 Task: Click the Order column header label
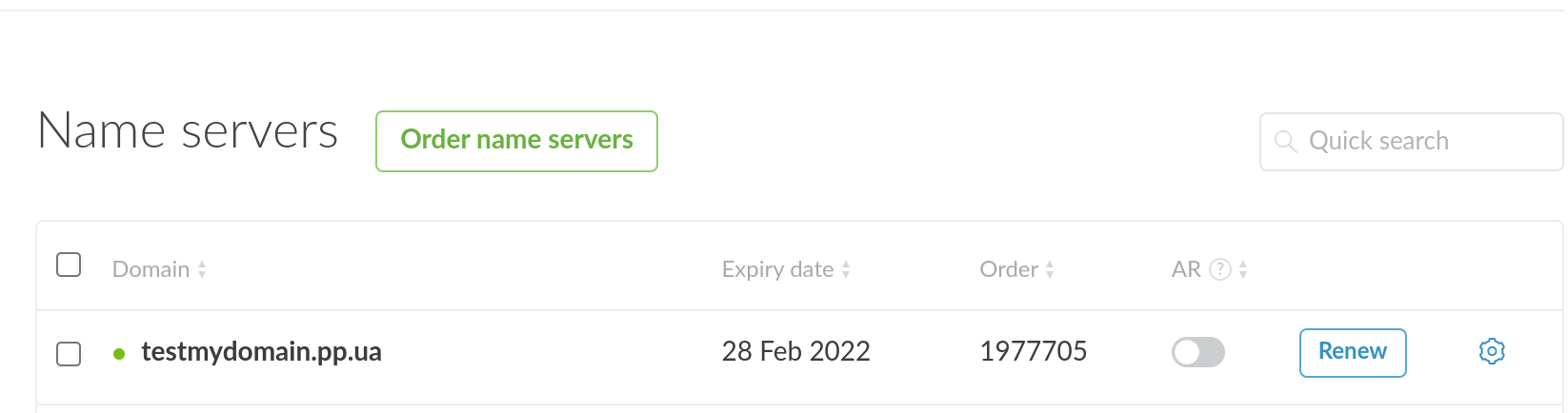[1008, 270]
